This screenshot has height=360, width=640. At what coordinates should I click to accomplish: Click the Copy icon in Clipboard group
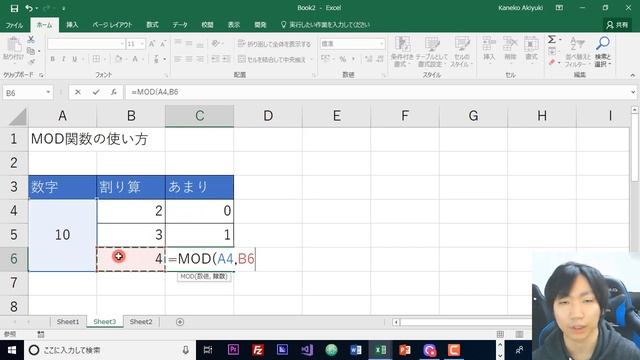pos(31,51)
